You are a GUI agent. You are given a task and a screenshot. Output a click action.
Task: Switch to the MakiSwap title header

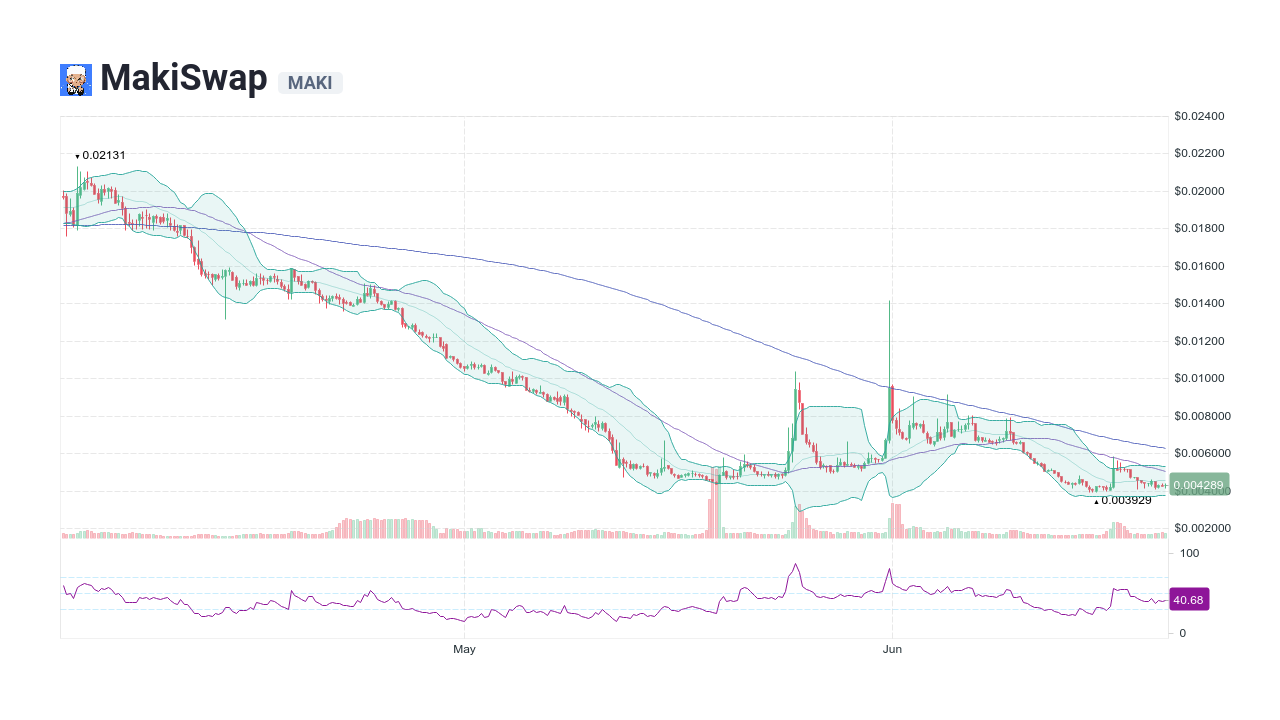click(183, 78)
